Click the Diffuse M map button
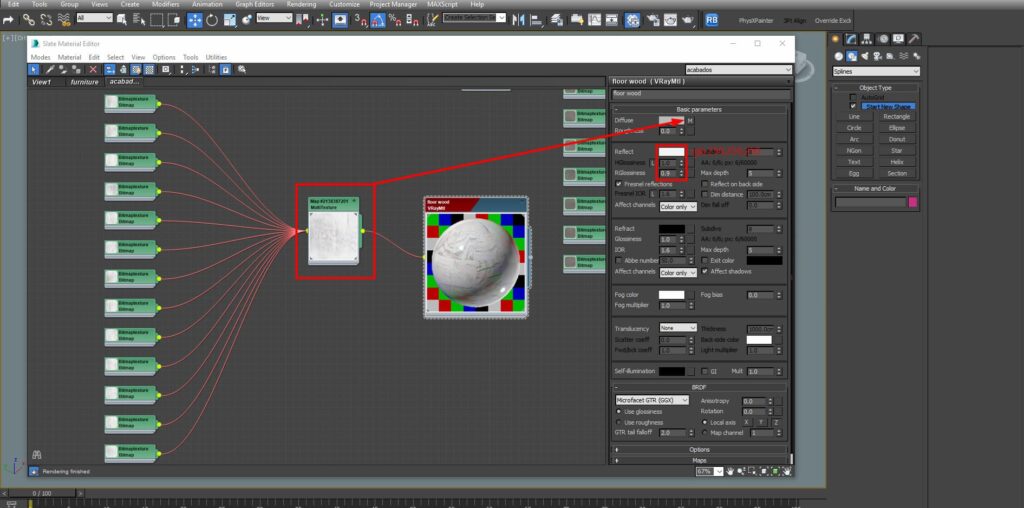 690,121
